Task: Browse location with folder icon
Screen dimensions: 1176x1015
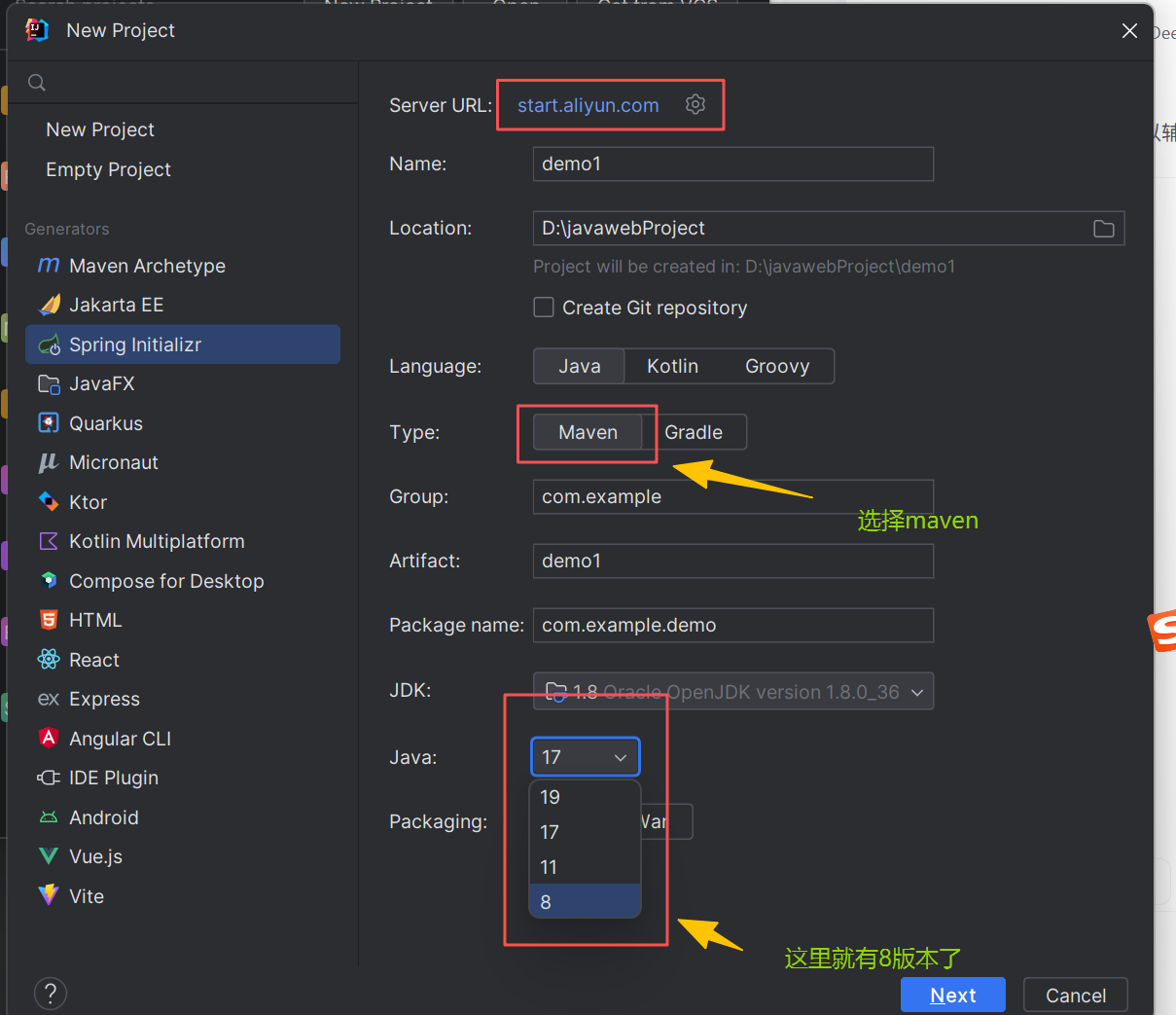Action: 1104,229
